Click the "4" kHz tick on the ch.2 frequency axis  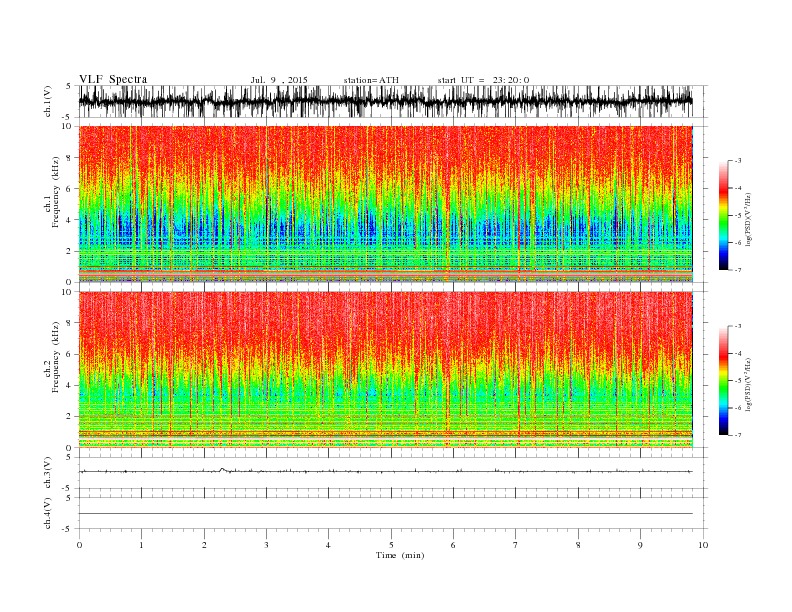(x=70, y=386)
